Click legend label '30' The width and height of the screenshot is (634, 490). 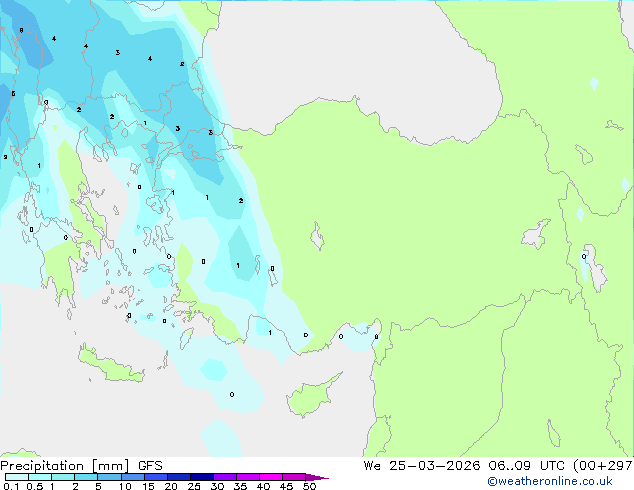tap(217, 486)
